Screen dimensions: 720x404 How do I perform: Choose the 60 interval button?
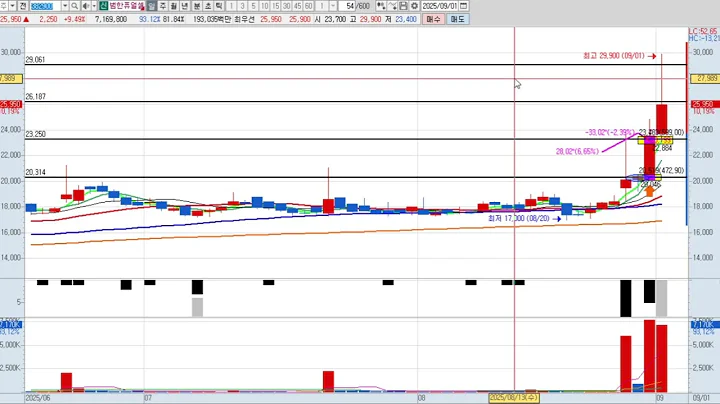pyautogui.click(x=309, y=6)
